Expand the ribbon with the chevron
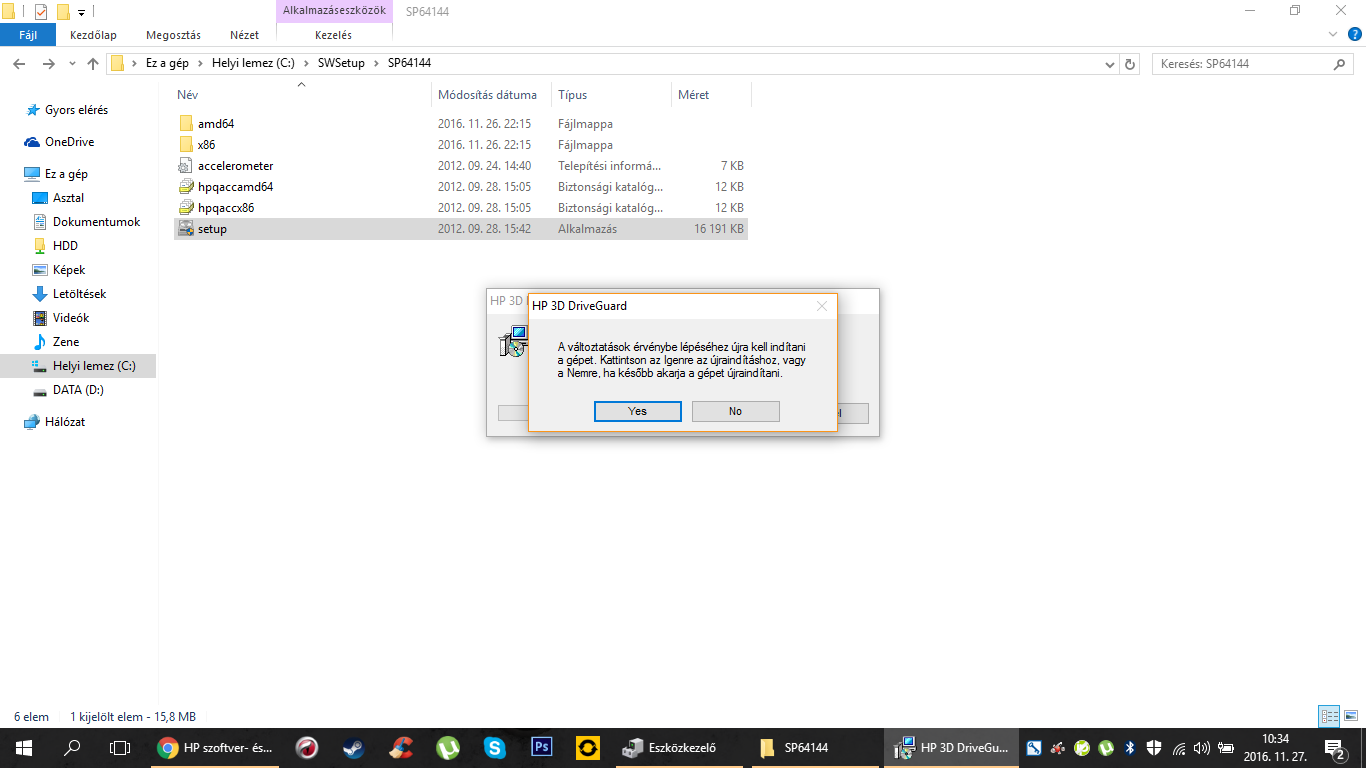The image size is (1366, 768). coord(1332,34)
